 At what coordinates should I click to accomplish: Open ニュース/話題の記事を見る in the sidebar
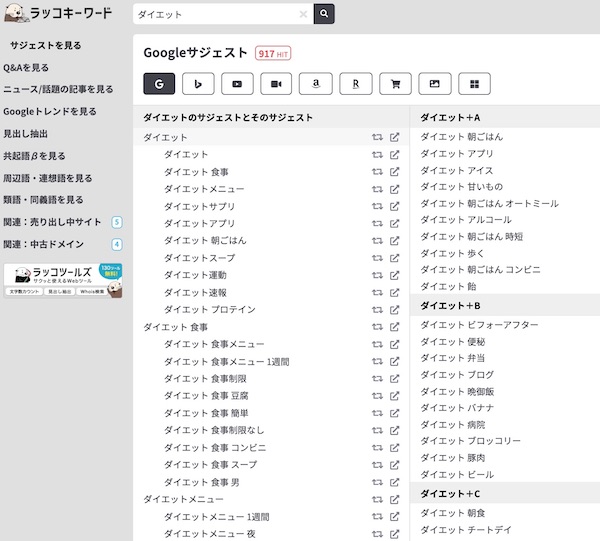point(58,89)
